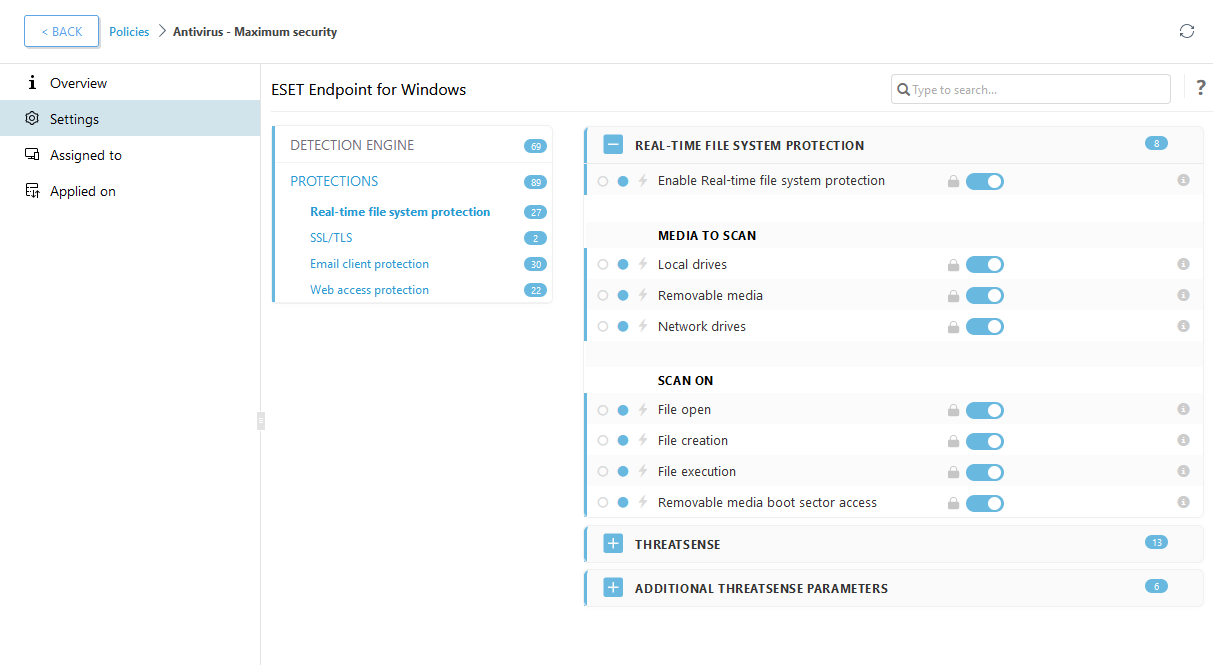
Task: Click the Applied on icon in sidebar
Action: coord(33,190)
